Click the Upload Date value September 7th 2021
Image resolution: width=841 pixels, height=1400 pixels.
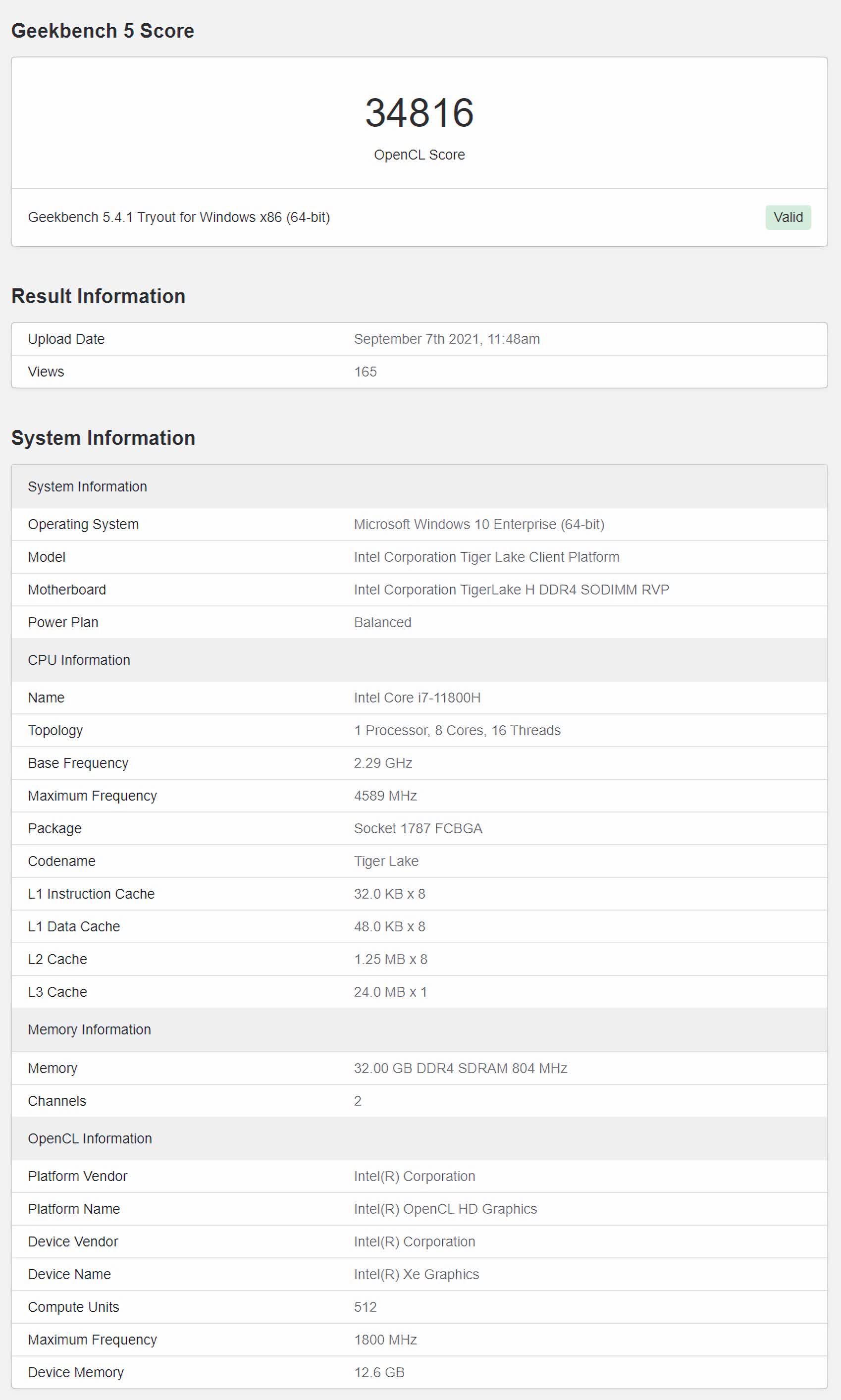[x=447, y=339]
